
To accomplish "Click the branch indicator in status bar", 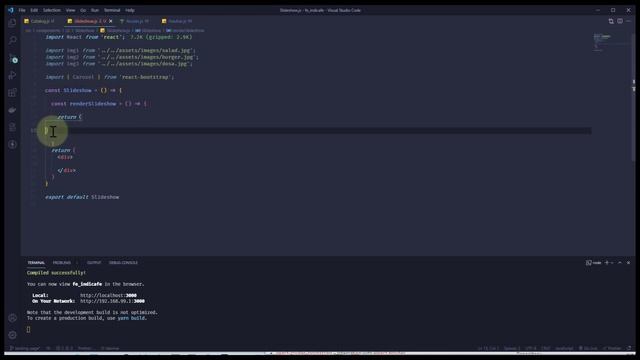I will point(25,349).
